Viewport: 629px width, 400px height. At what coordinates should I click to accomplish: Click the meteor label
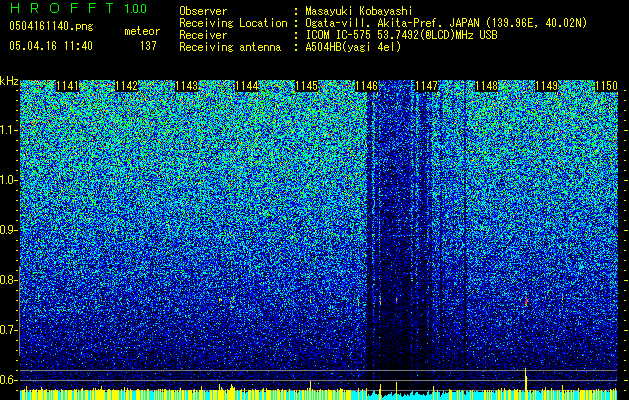tap(142, 31)
